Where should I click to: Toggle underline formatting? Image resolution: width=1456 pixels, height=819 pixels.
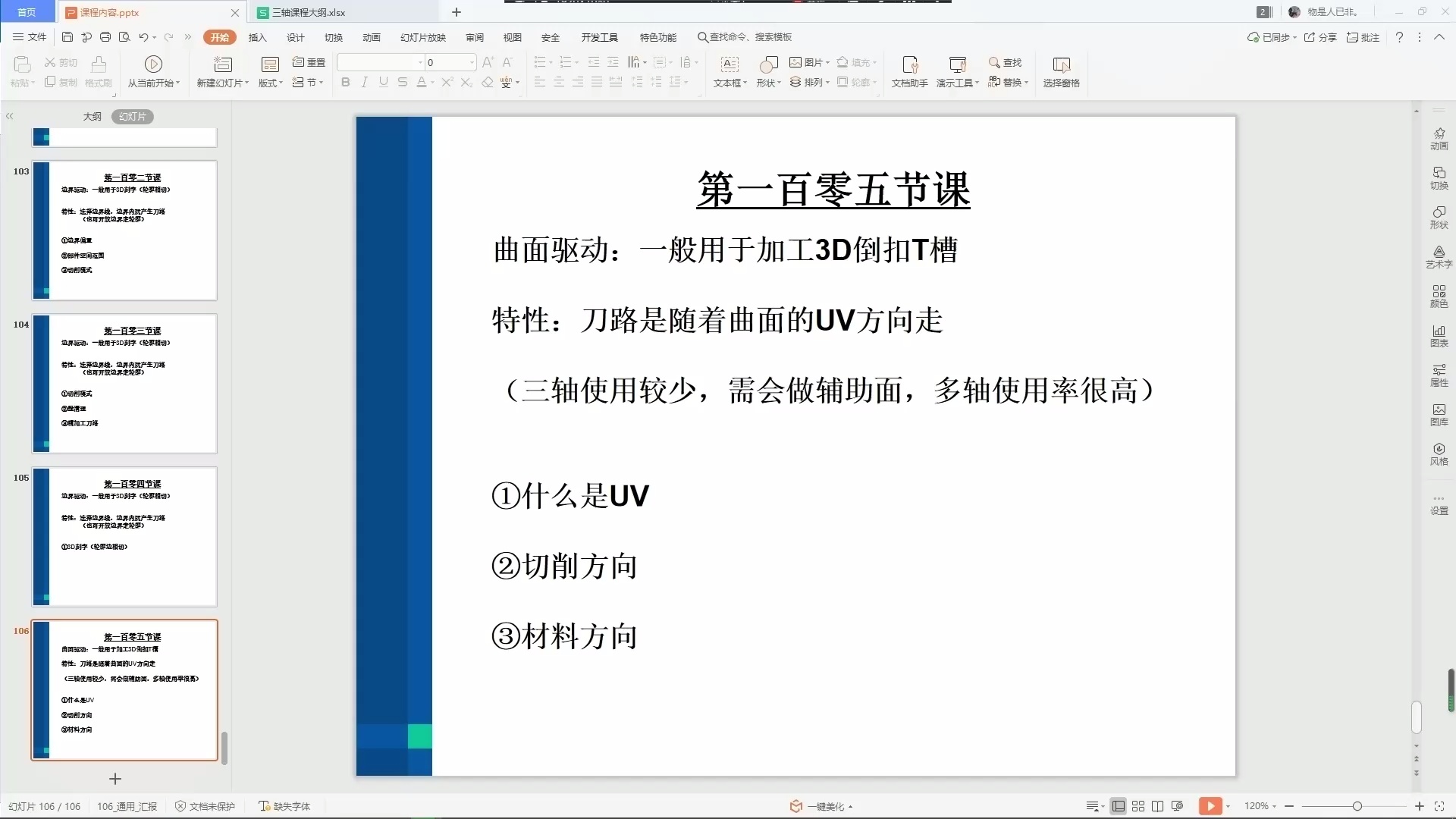[383, 82]
